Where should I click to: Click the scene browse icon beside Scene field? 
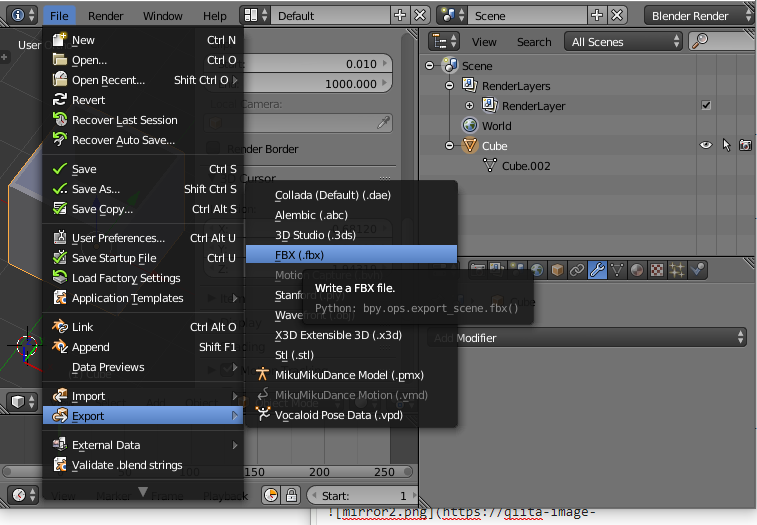(452, 15)
